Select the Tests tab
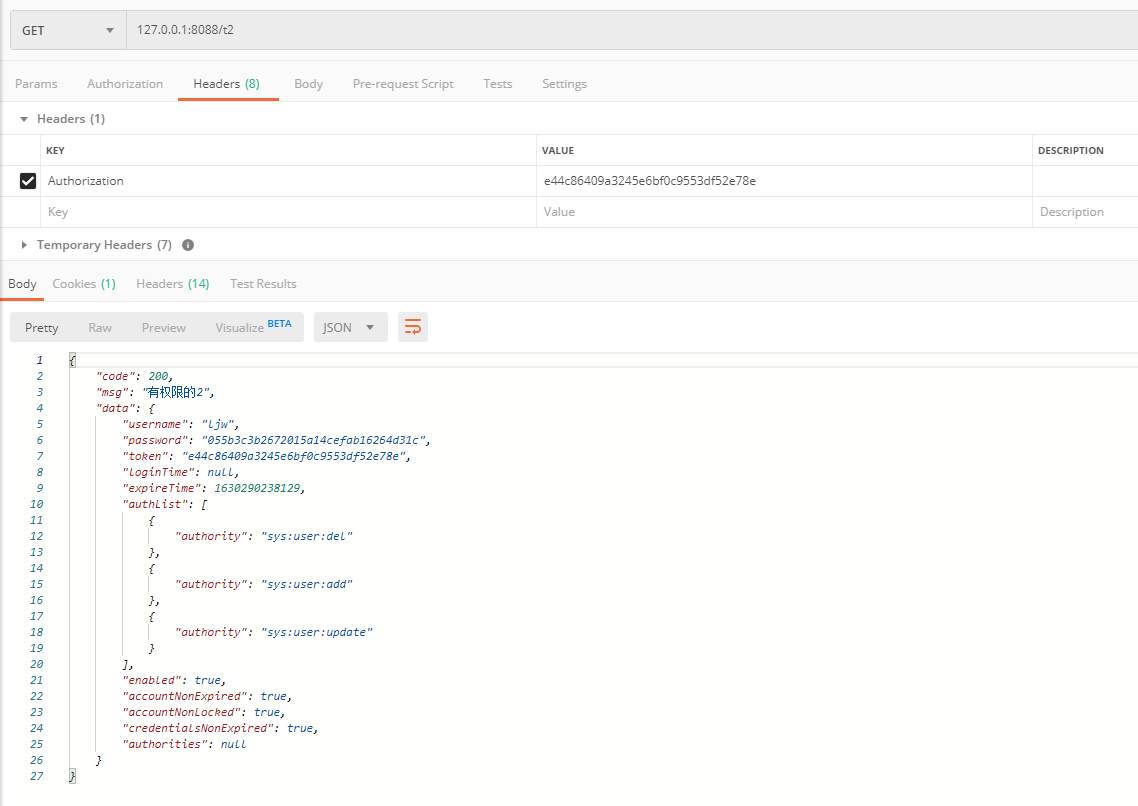The image size is (1138, 806). coord(498,84)
